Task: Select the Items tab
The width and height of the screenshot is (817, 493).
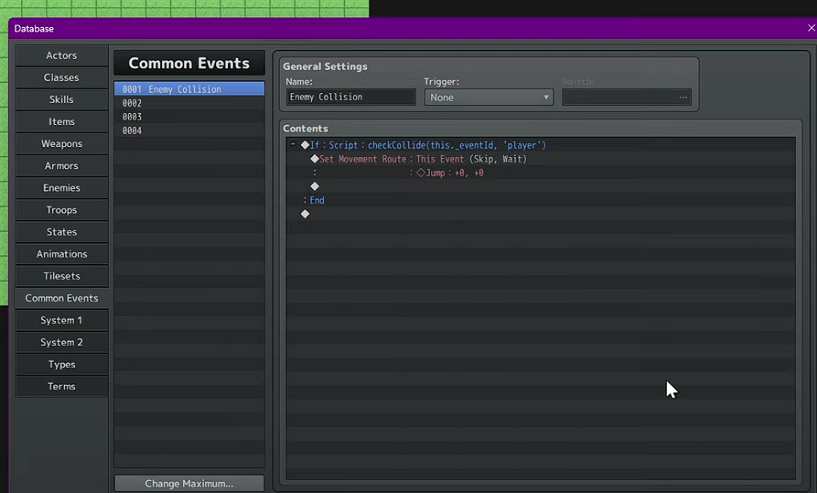Action: [x=61, y=121]
